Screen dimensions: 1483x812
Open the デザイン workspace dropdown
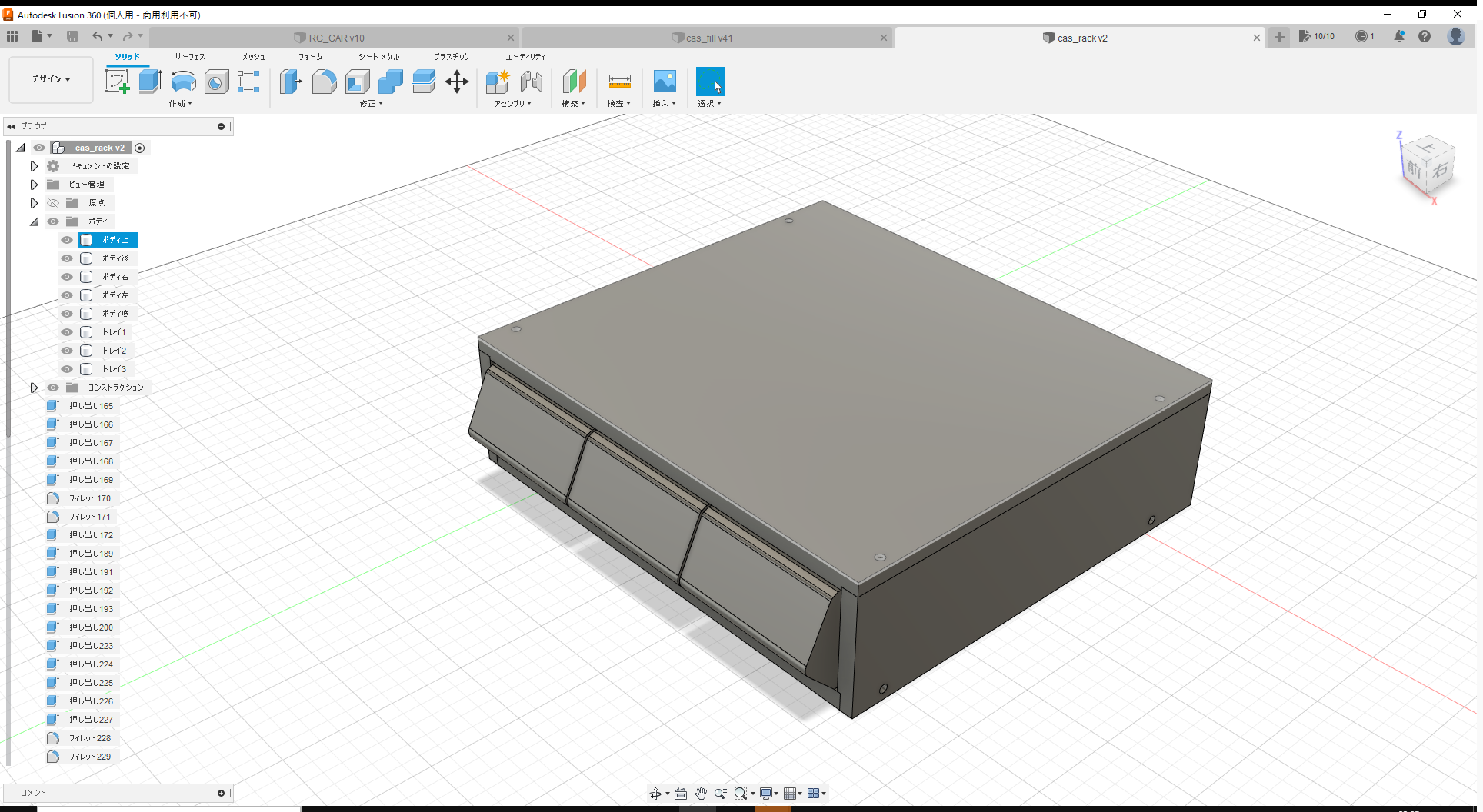tap(50, 79)
